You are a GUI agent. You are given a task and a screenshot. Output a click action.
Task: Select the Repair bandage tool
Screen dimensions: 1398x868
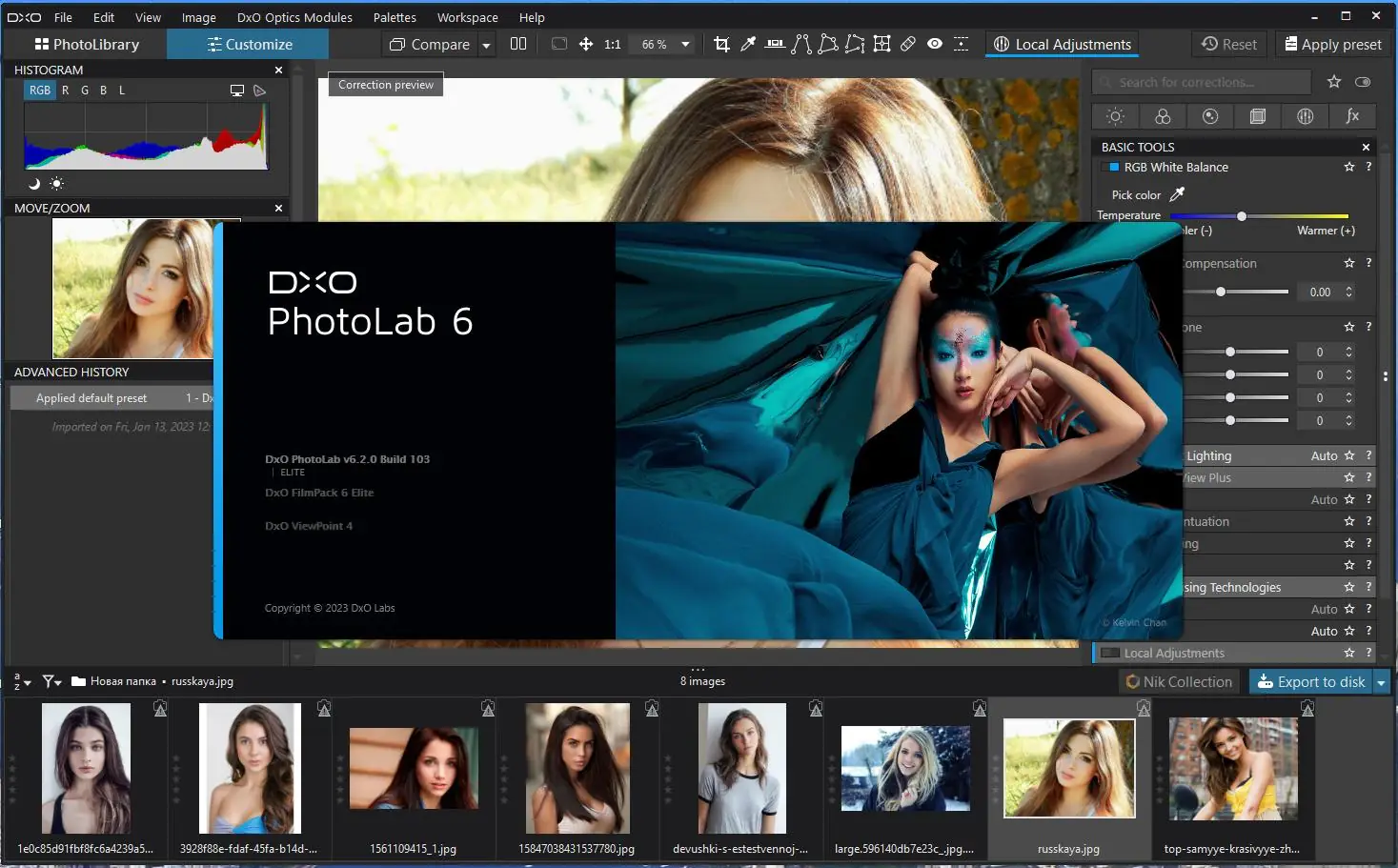[x=908, y=44]
